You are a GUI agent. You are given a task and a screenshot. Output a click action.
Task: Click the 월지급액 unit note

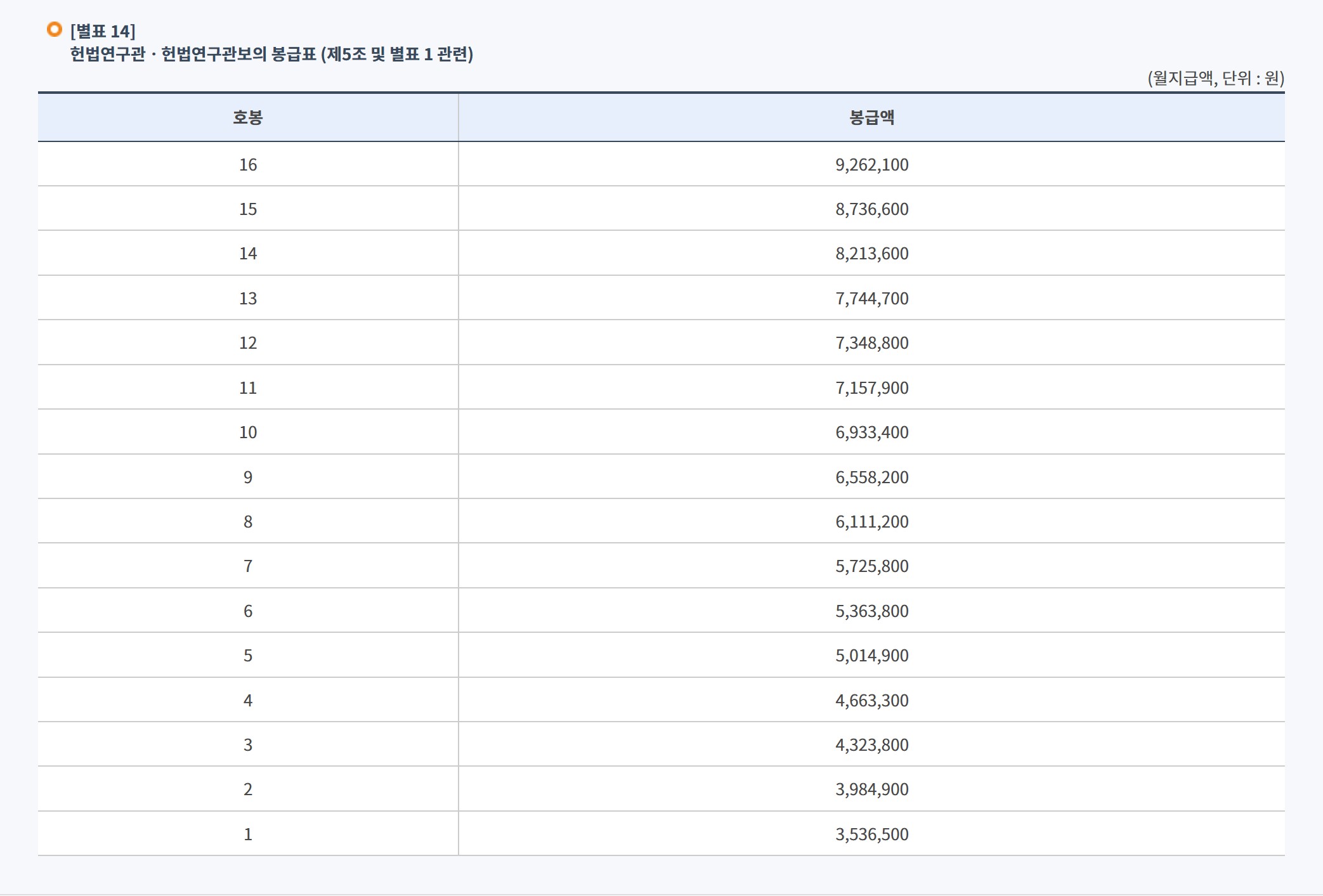tap(1215, 78)
